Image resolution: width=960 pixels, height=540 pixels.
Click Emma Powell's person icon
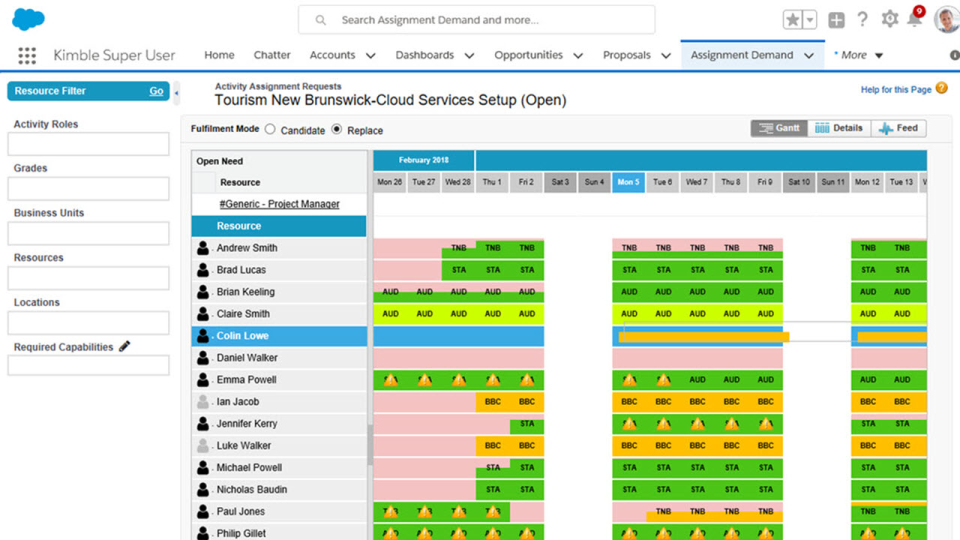pyautogui.click(x=203, y=380)
